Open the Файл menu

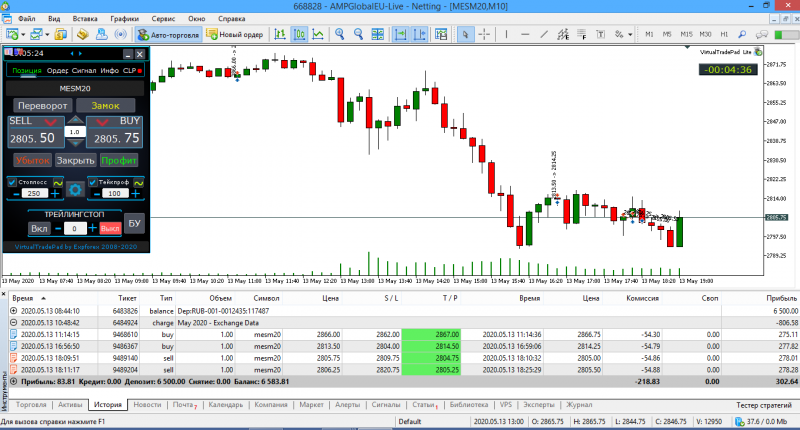(27, 18)
